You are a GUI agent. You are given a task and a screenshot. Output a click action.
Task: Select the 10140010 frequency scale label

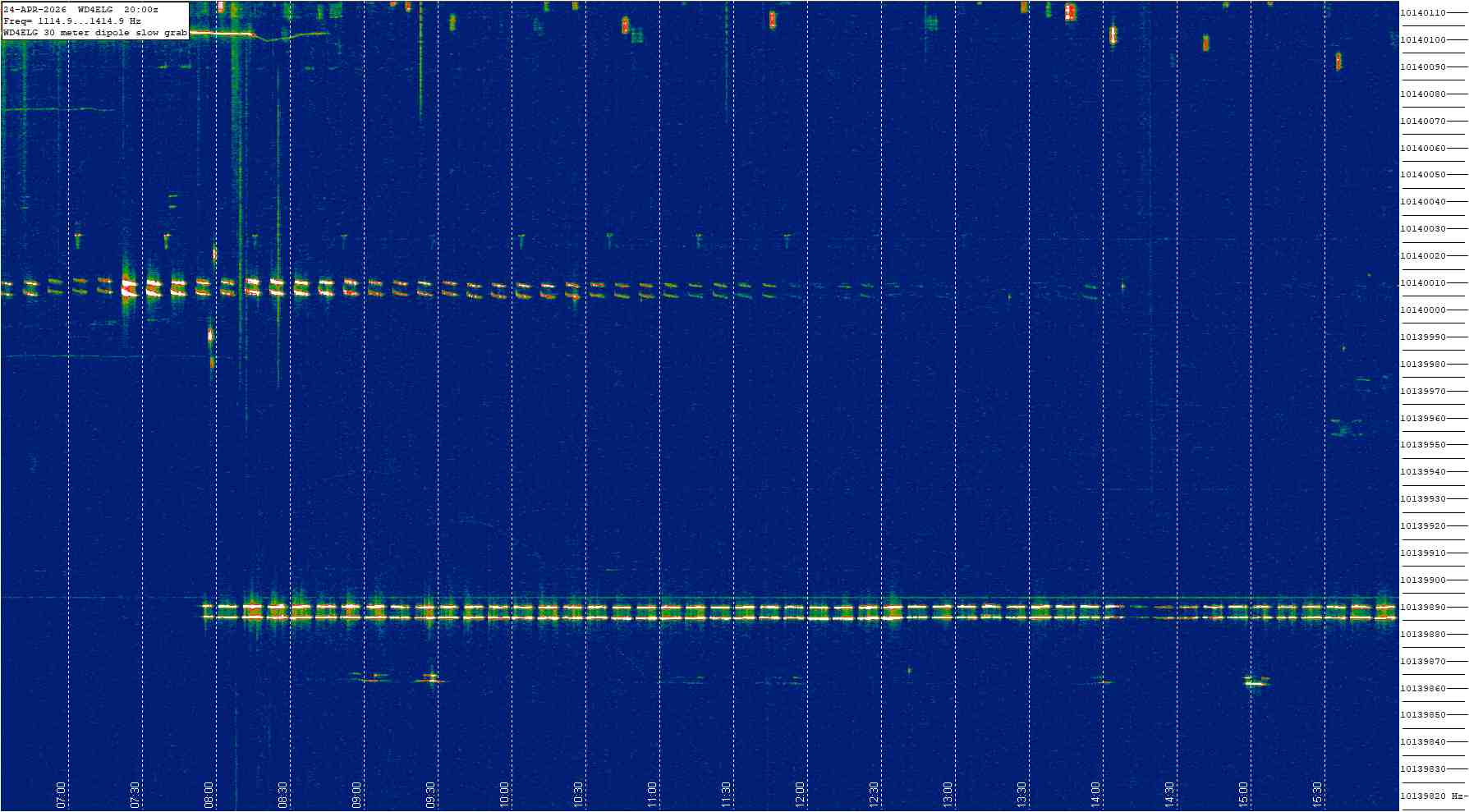pyautogui.click(x=1423, y=283)
